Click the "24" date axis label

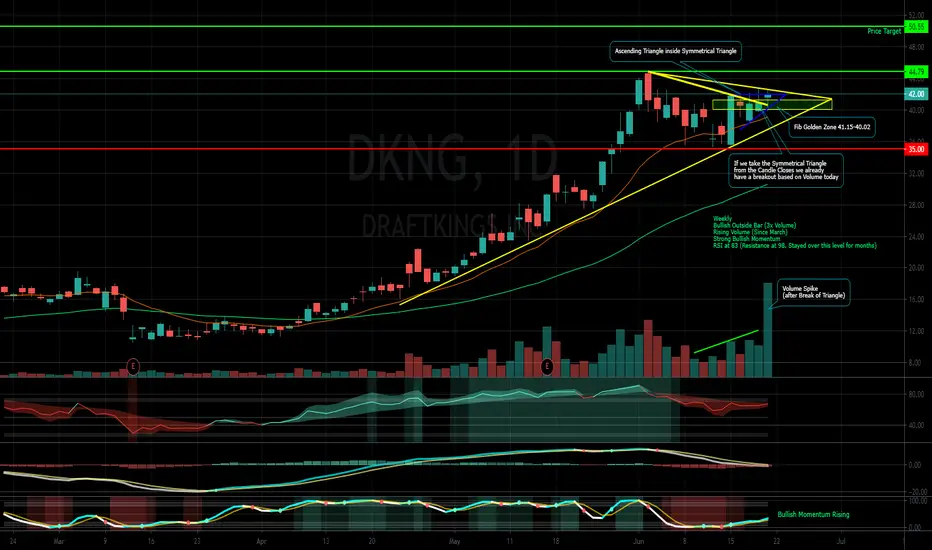point(12,542)
